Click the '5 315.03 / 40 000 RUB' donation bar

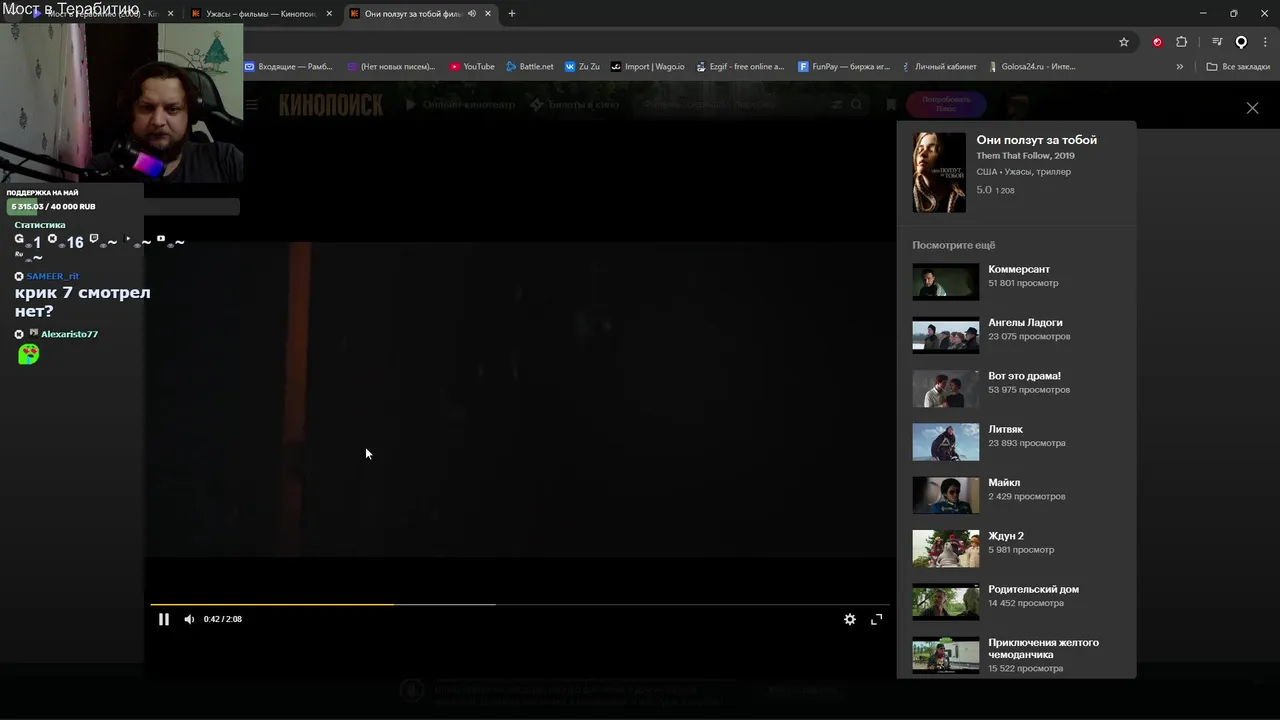(122, 207)
